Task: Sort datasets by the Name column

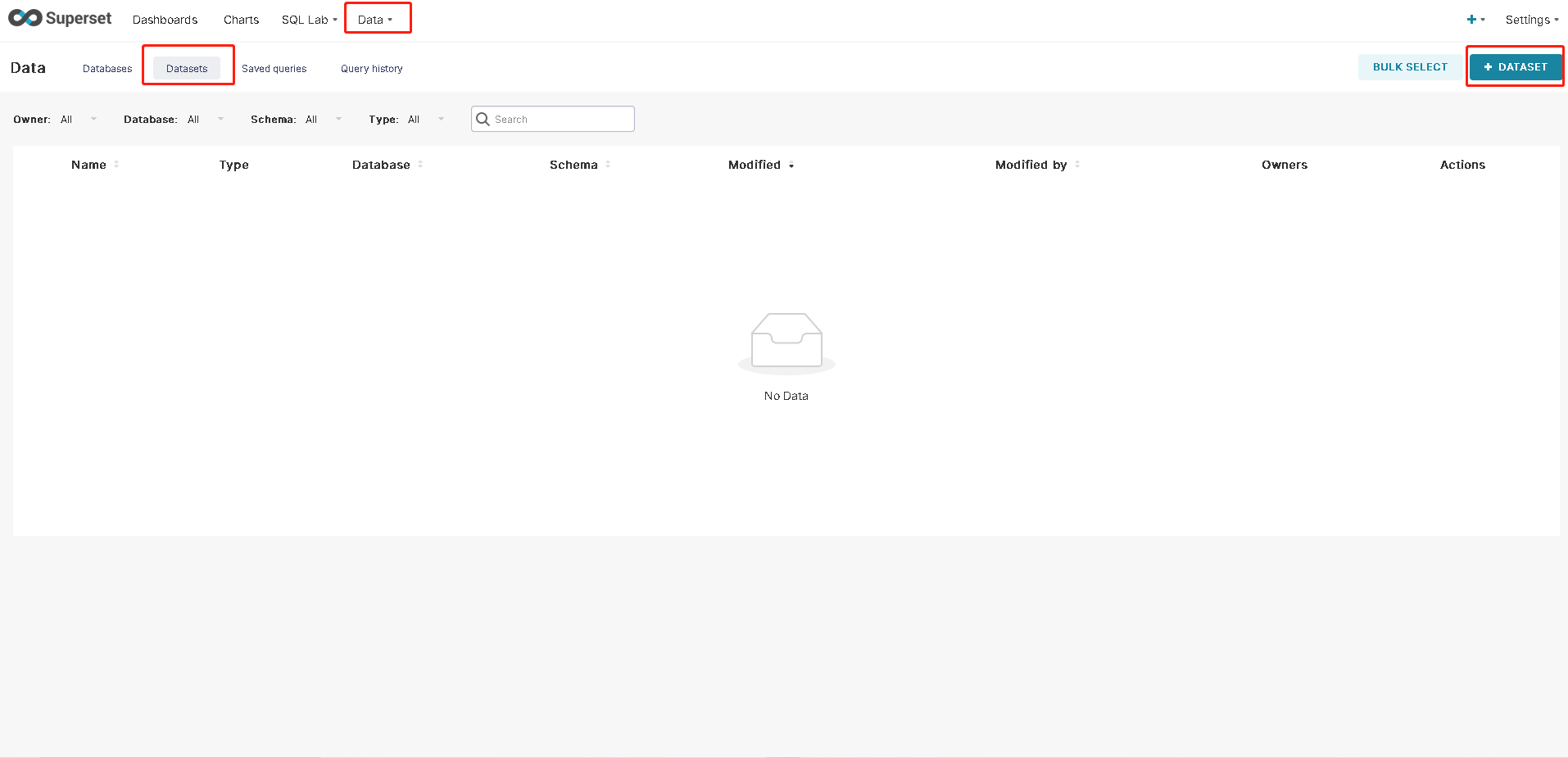Action: click(91, 165)
